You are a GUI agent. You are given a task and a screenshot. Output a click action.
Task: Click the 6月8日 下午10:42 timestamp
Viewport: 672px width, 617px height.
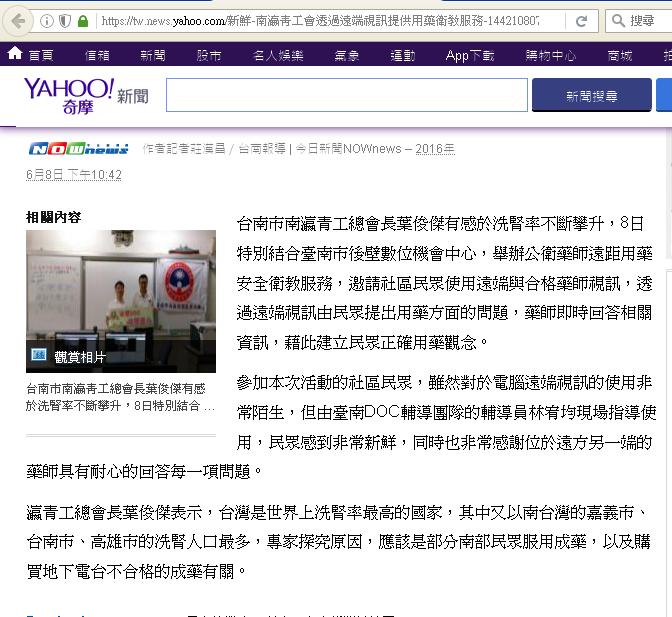click(x=74, y=175)
